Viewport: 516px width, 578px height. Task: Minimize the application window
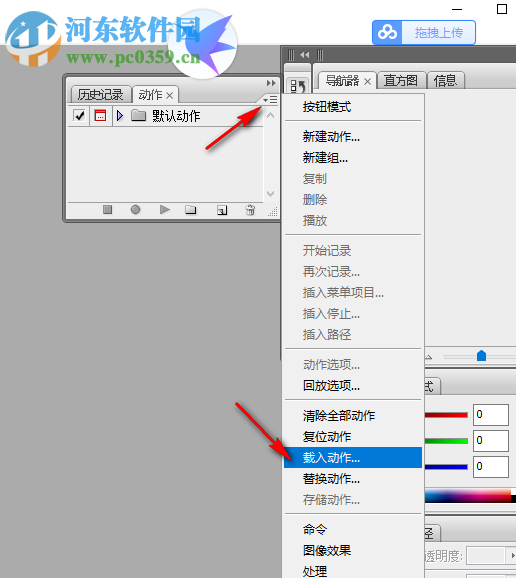pyautogui.click(x=457, y=9)
